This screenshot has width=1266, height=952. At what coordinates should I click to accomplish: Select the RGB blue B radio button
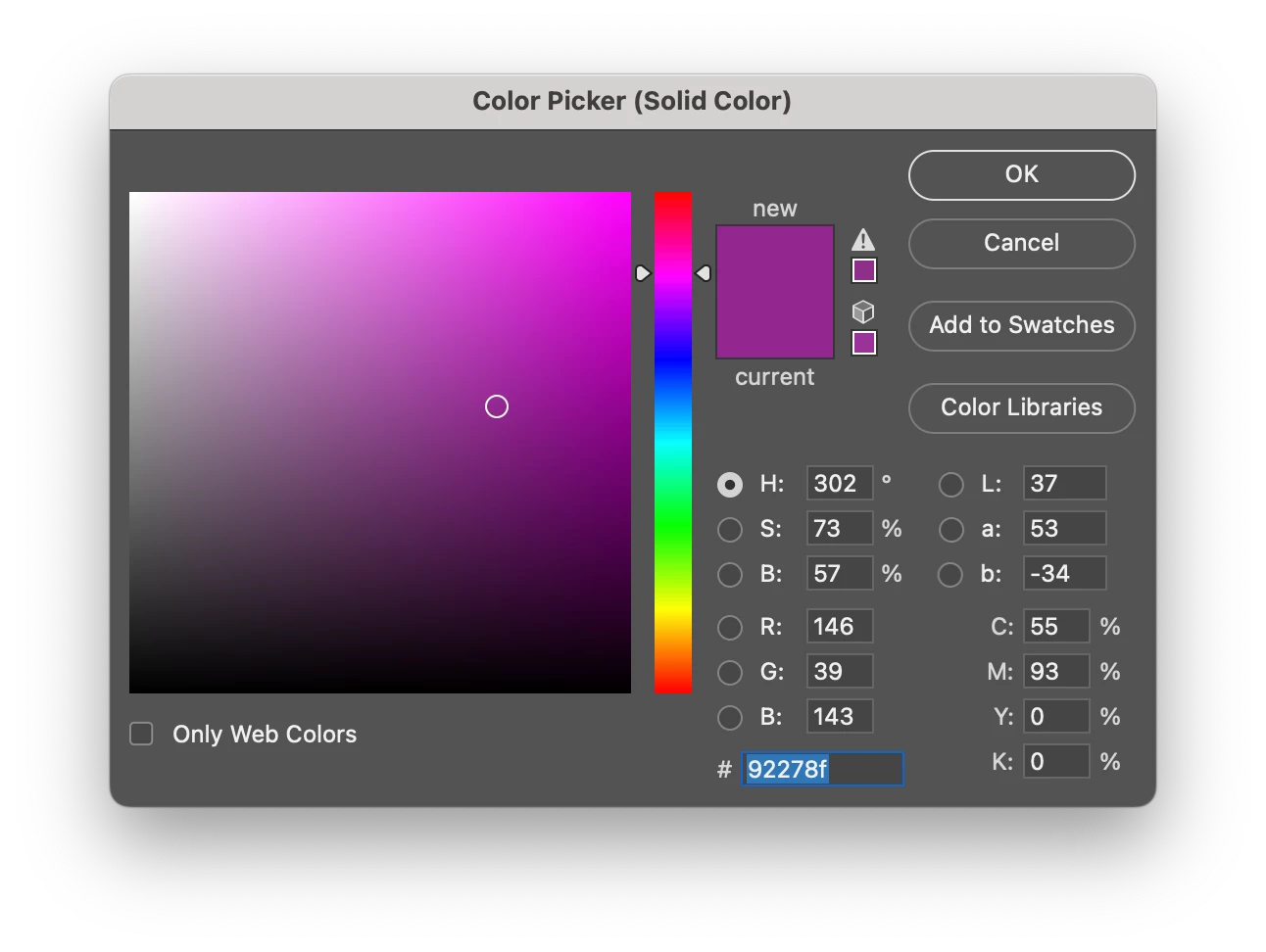pos(730,718)
